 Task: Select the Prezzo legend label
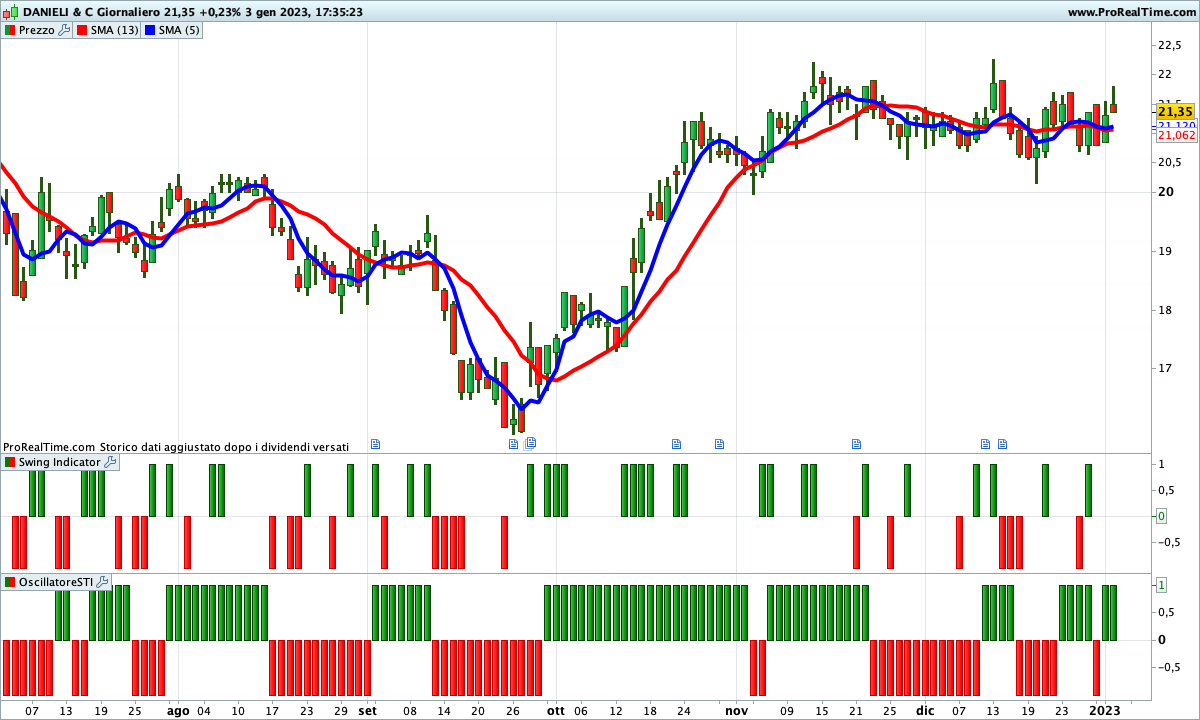tap(37, 30)
